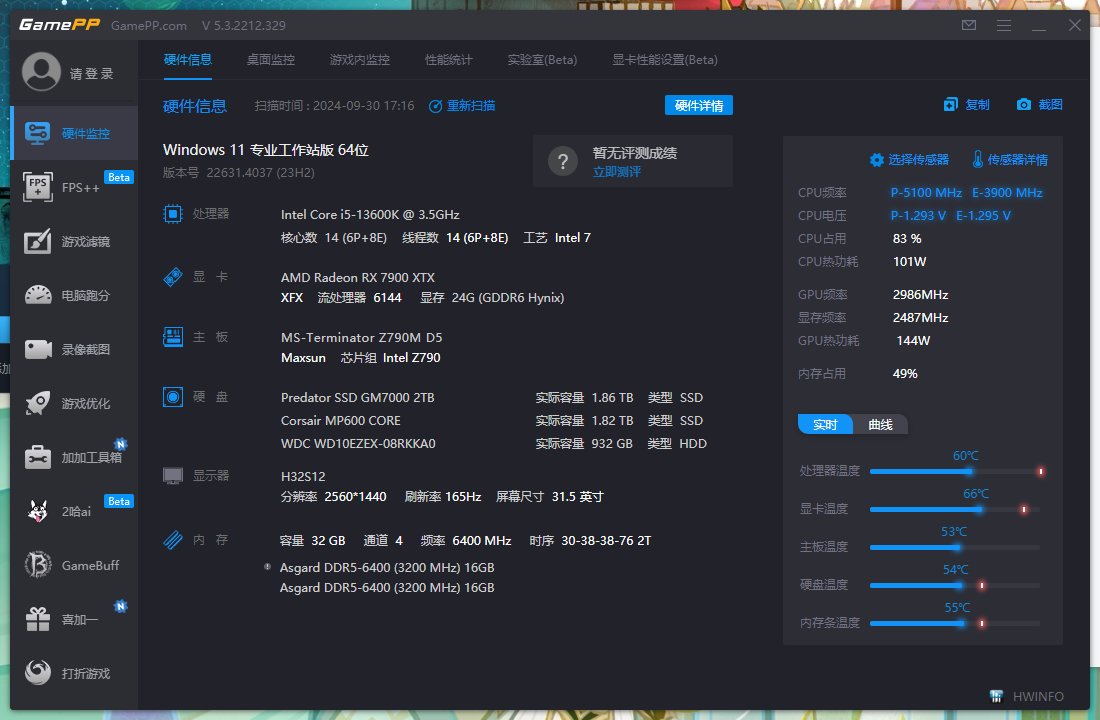This screenshot has height=720, width=1100.
Task: Click 'Intel Core i5-13600K @ 3.5GHz' text
Action: pyautogui.click(x=370, y=214)
